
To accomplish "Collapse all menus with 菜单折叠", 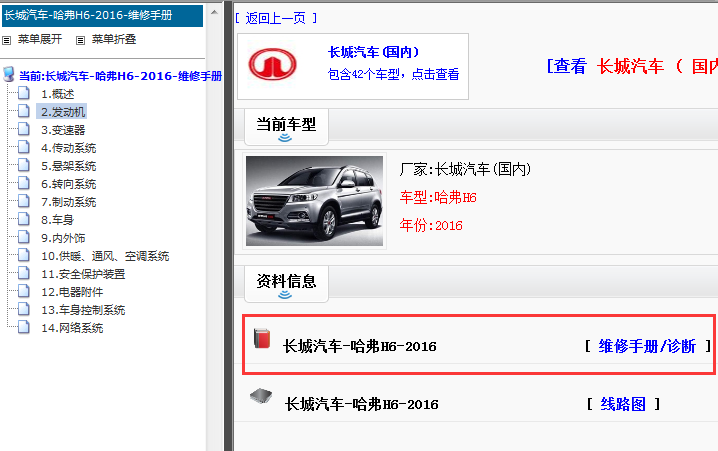I will tap(114, 39).
